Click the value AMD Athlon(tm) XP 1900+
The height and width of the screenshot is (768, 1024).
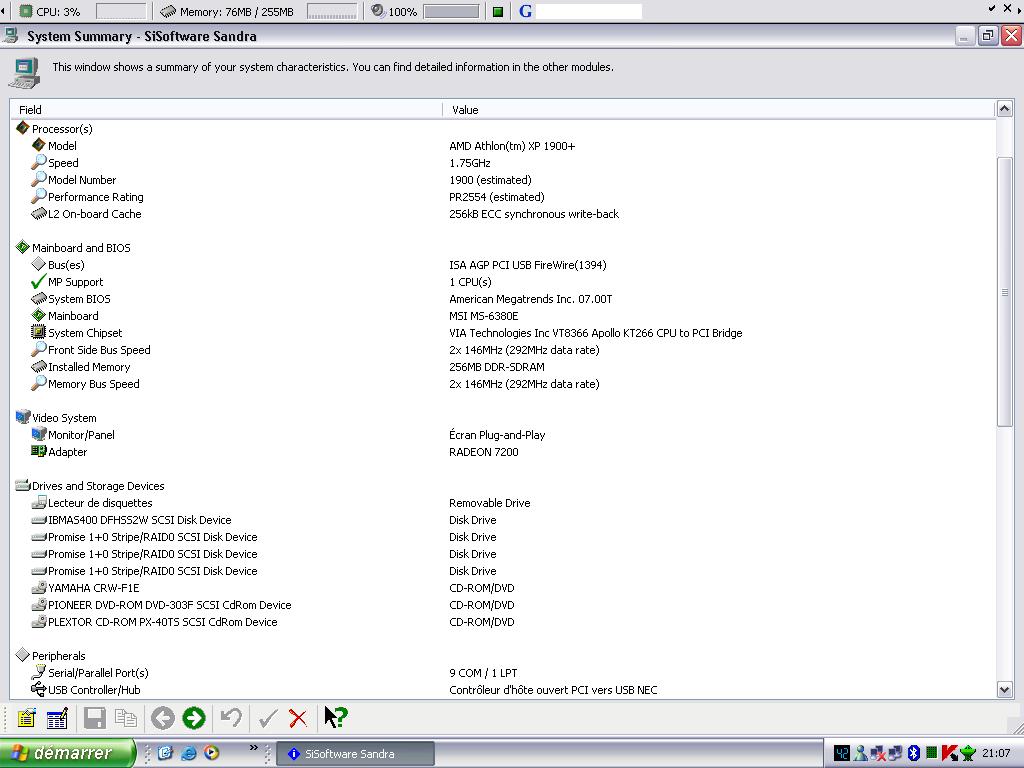click(x=512, y=146)
